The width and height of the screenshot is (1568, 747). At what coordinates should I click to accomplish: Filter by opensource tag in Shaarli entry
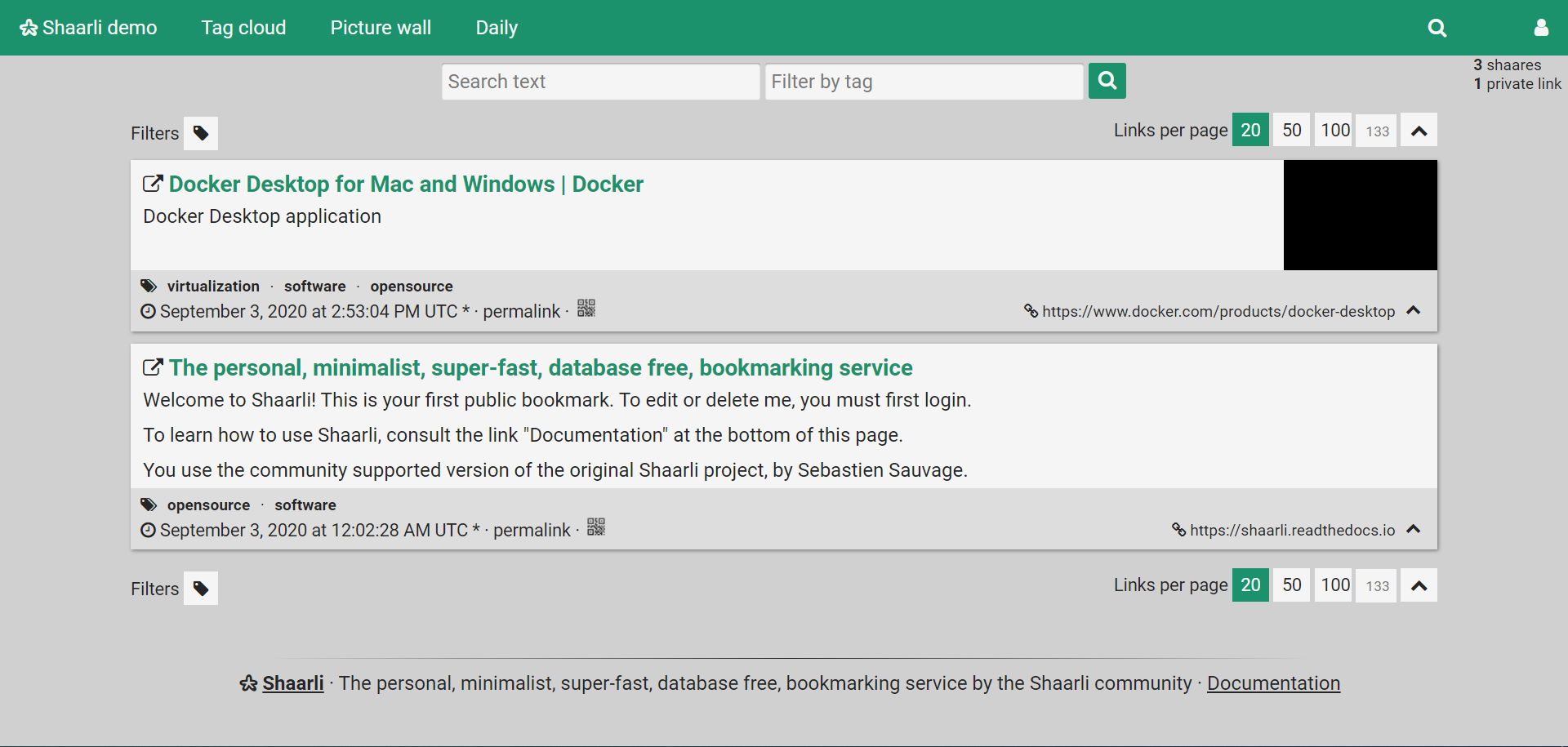[x=208, y=505]
